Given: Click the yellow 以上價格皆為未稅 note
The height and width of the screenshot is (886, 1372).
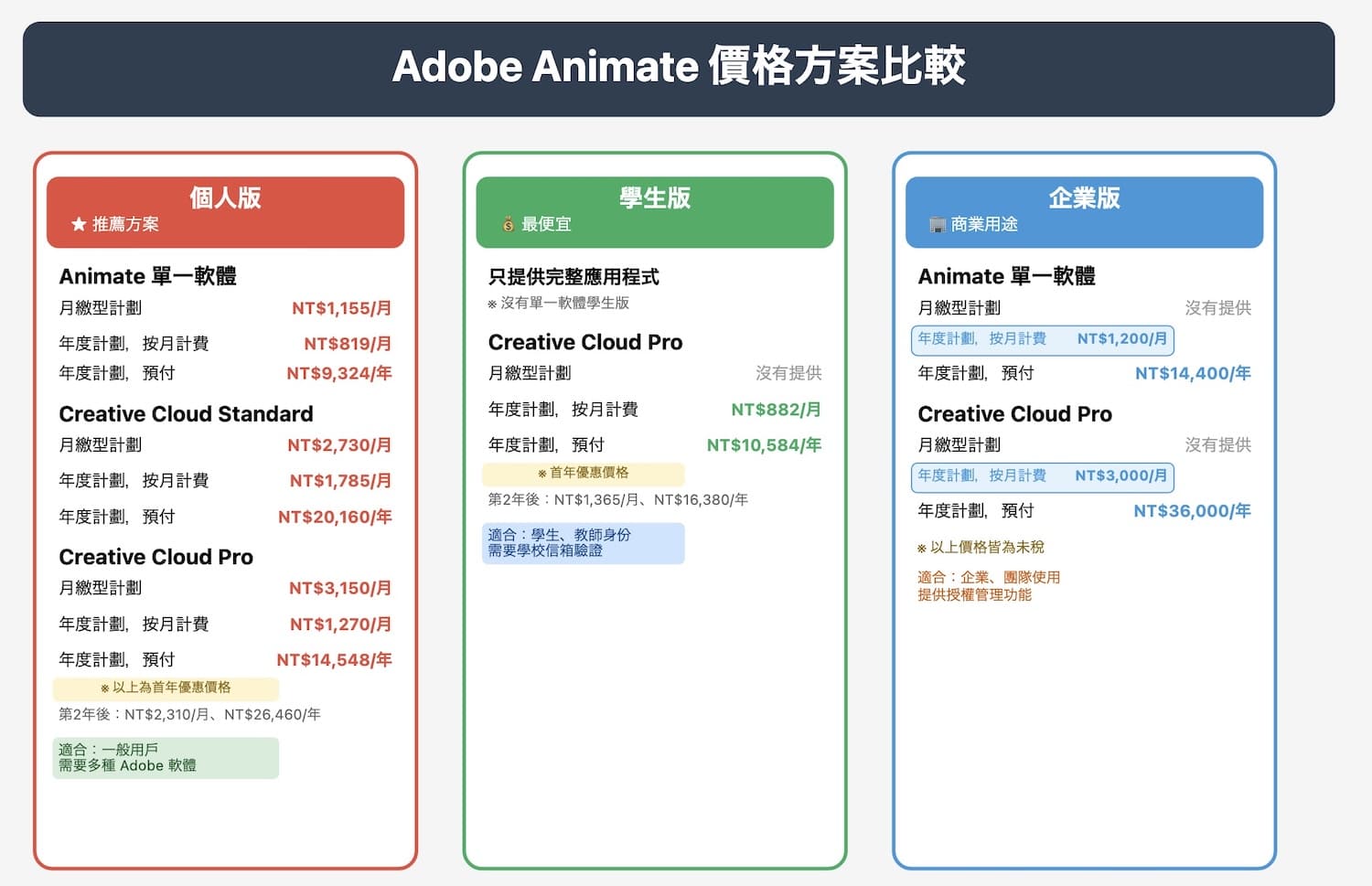Looking at the screenshot, I should pyautogui.click(x=980, y=547).
